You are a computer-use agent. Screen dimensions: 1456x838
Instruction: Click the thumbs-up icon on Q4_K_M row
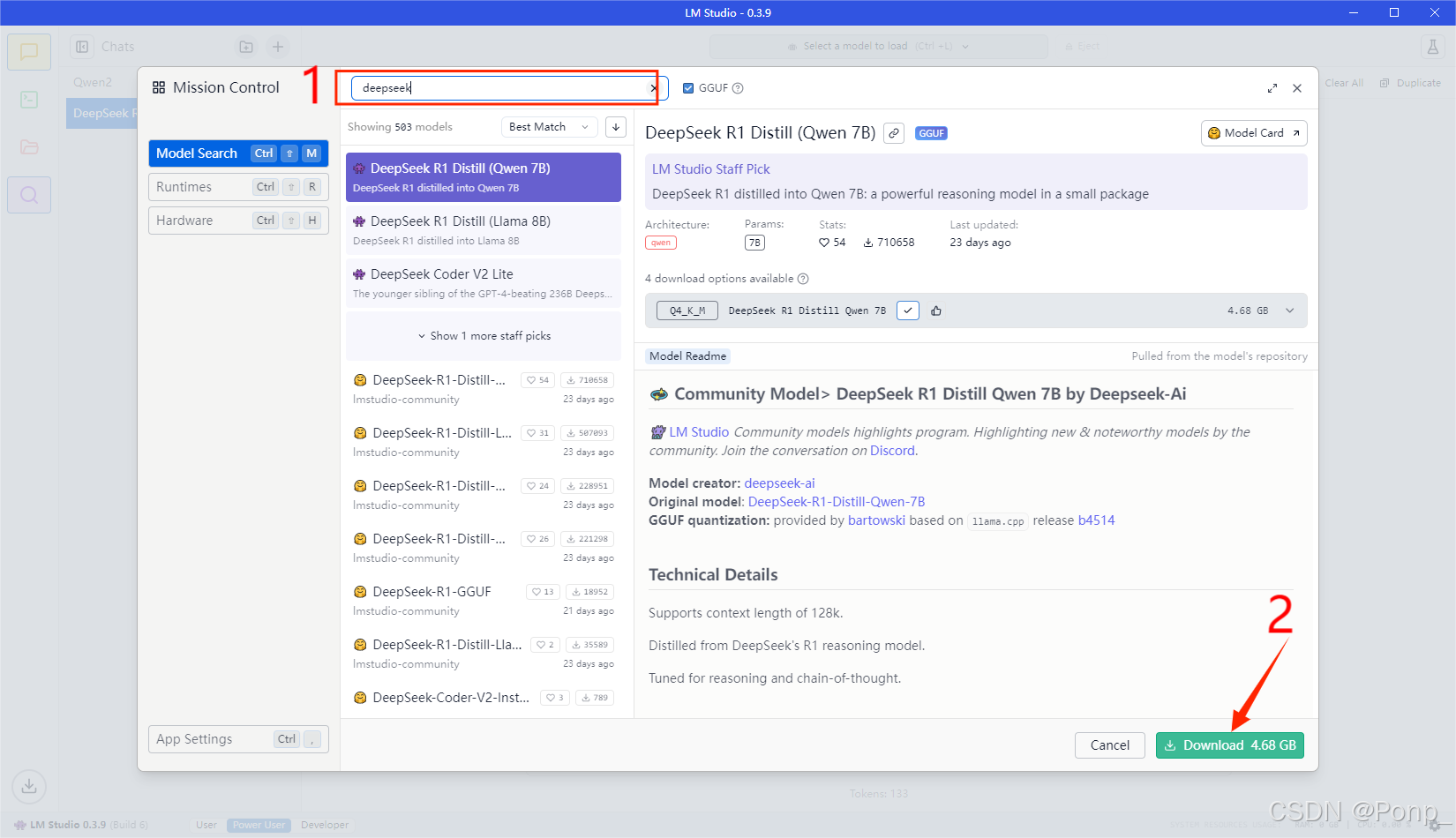click(936, 311)
